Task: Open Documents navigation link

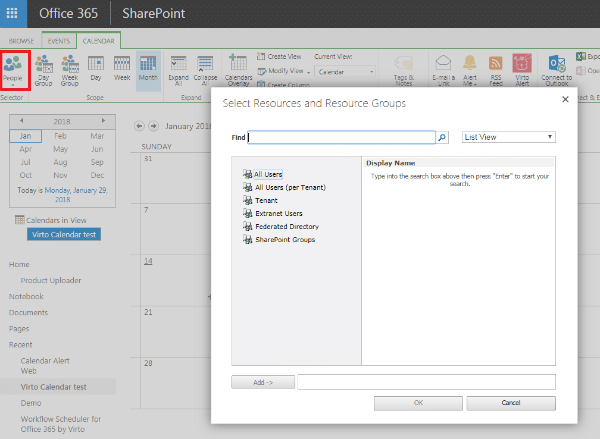Action: pos(28,313)
